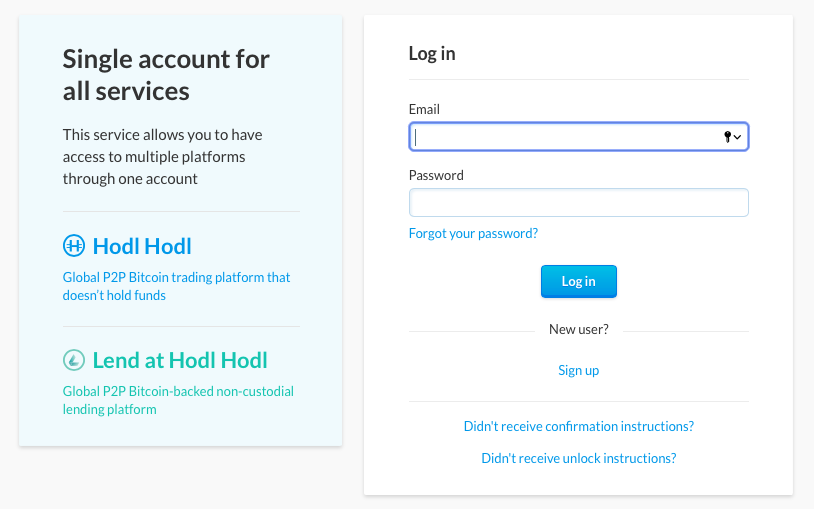Click the Global P2P Bitcoin trading platform description
The image size is (814, 509).
tap(176, 286)
